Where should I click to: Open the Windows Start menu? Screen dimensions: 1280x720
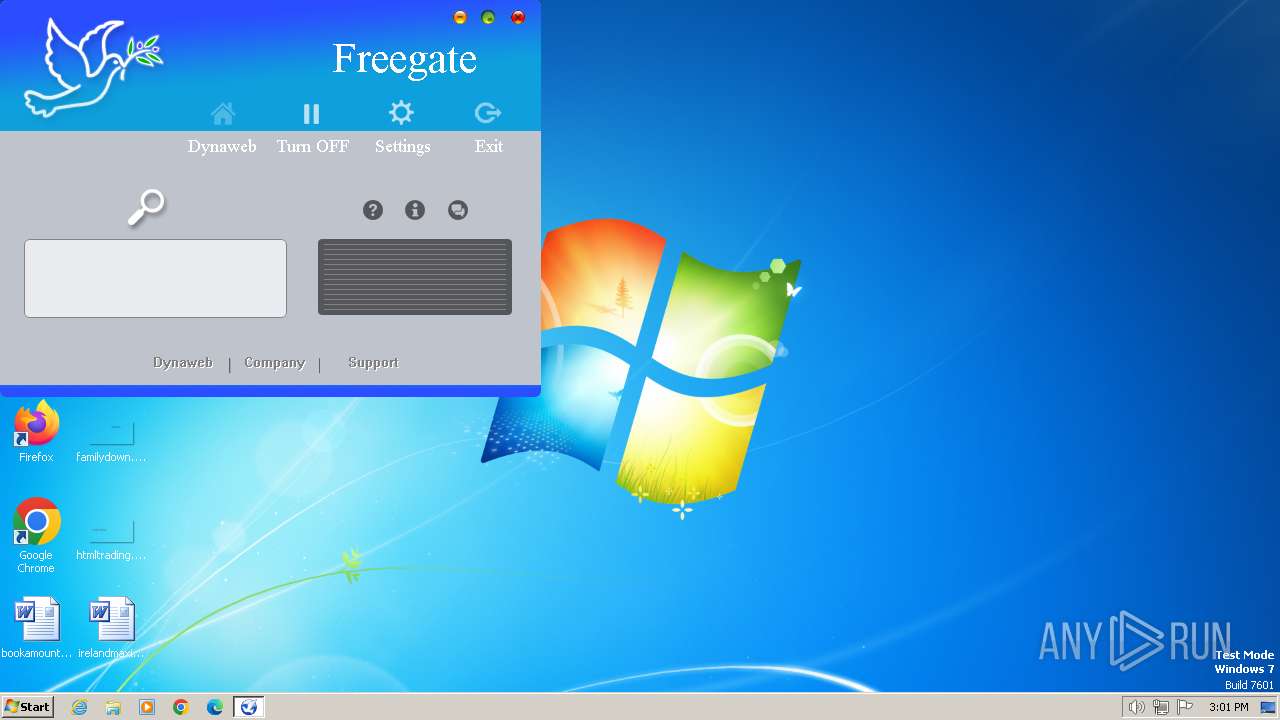27,707
